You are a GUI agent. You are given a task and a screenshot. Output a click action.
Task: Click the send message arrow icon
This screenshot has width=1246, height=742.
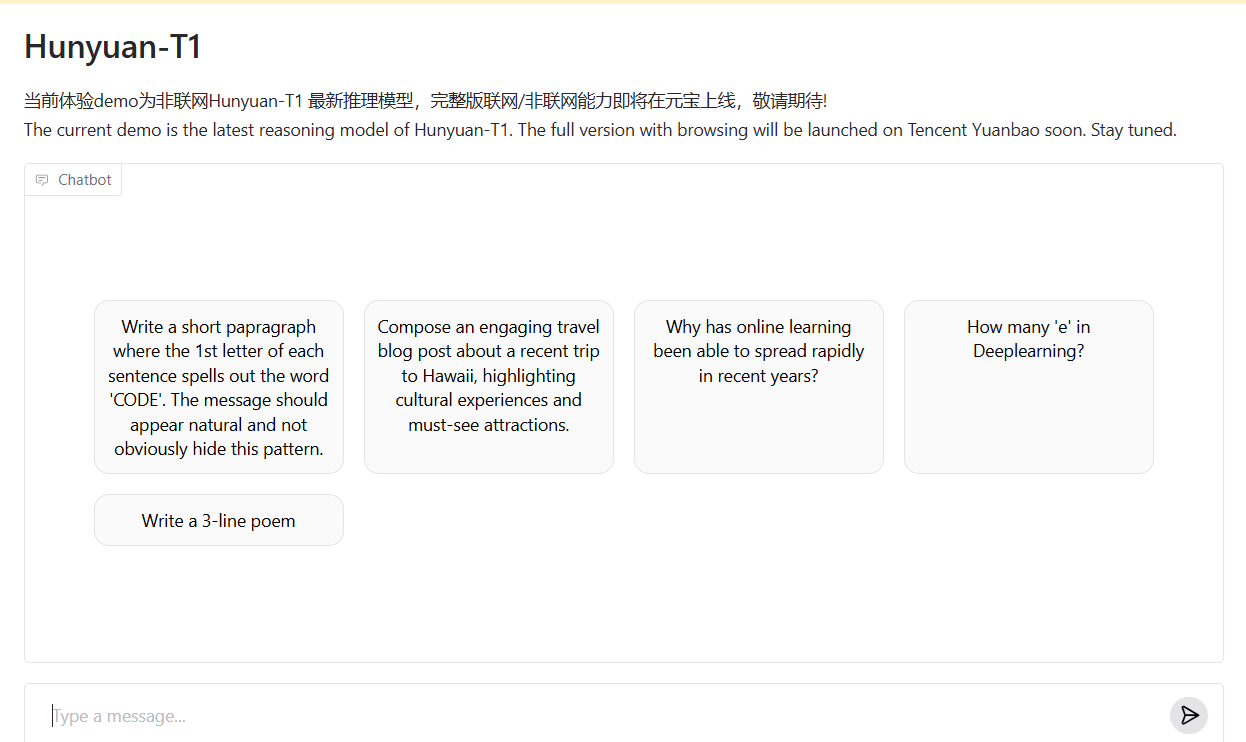pos(1189,715)
